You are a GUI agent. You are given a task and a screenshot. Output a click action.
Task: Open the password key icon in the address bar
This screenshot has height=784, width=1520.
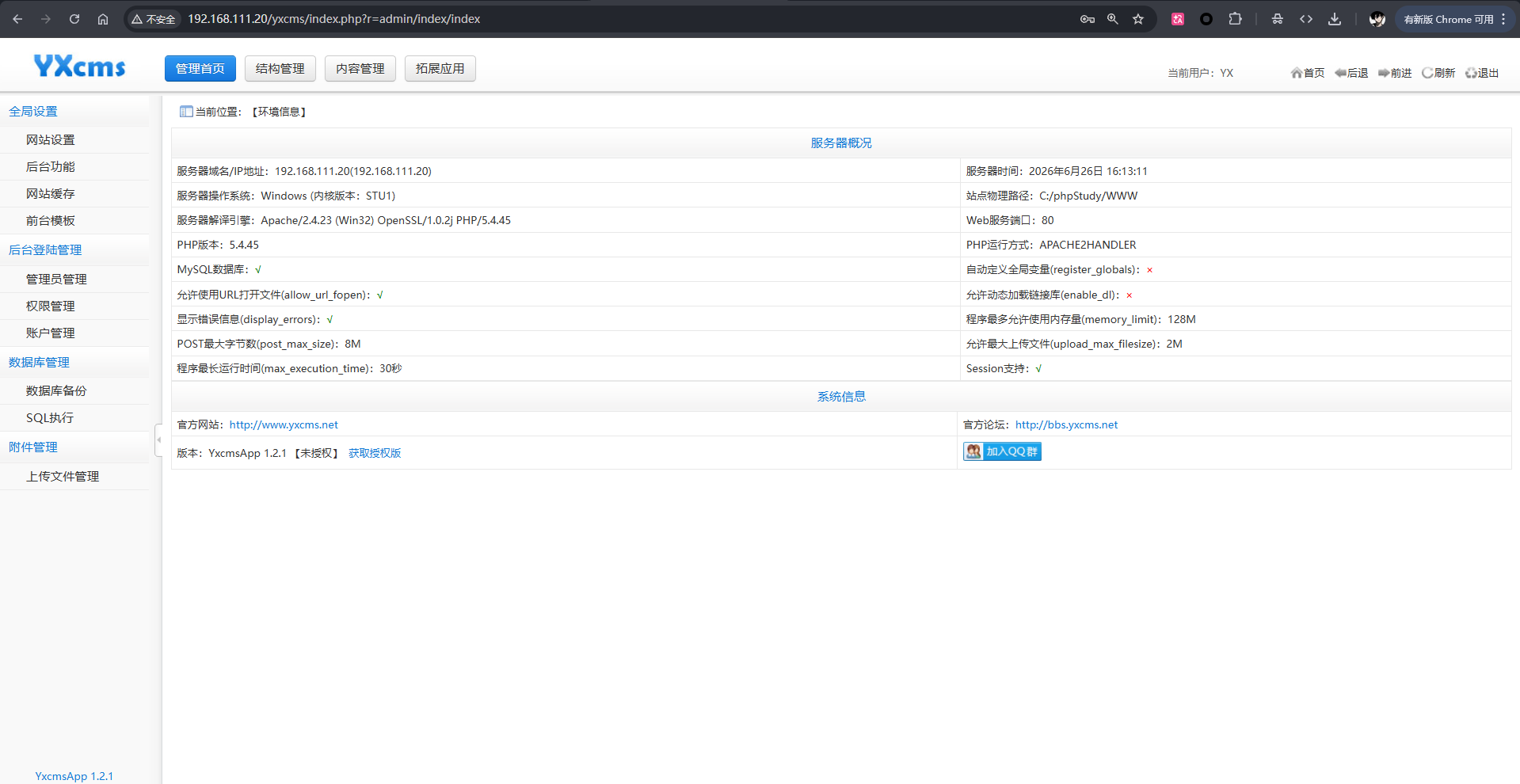point(1088,19)
